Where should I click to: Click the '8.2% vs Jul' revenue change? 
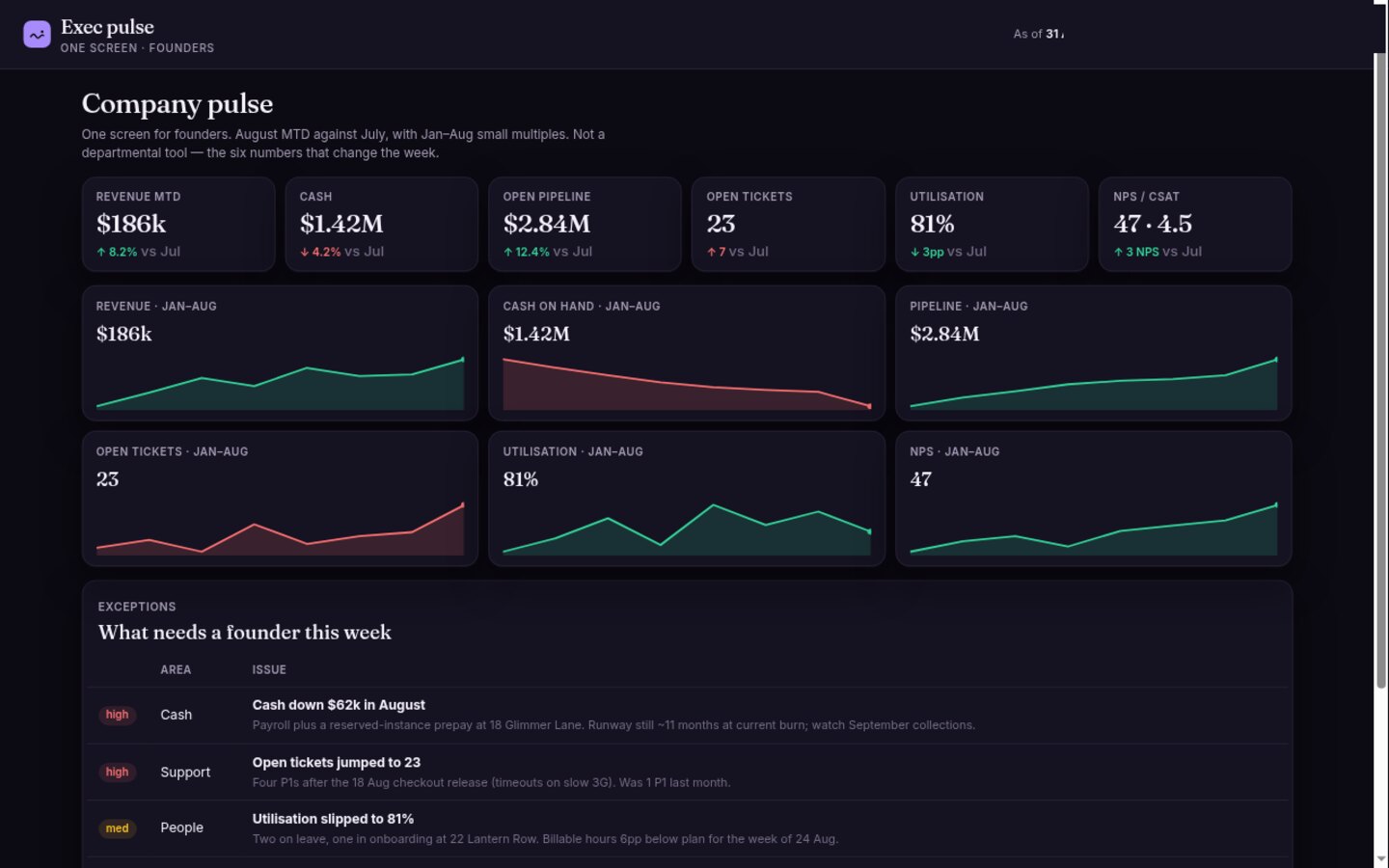pyautogui.click(x=138, y=252)
